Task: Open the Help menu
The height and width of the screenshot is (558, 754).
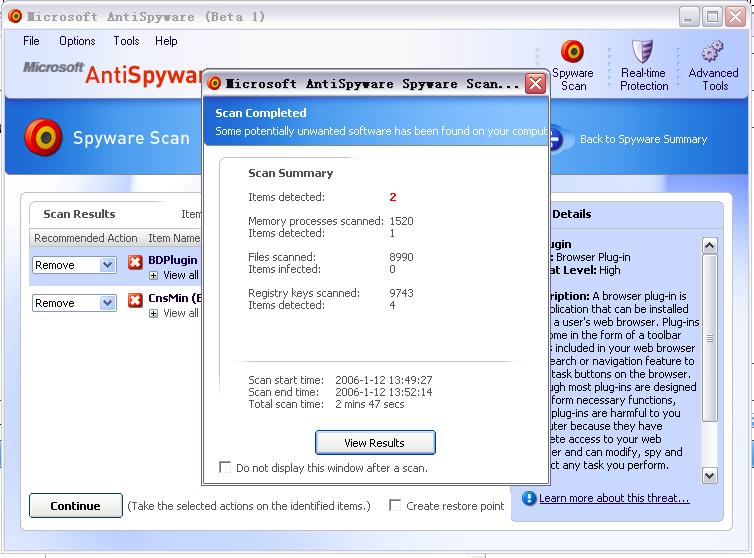Action: 166,41
